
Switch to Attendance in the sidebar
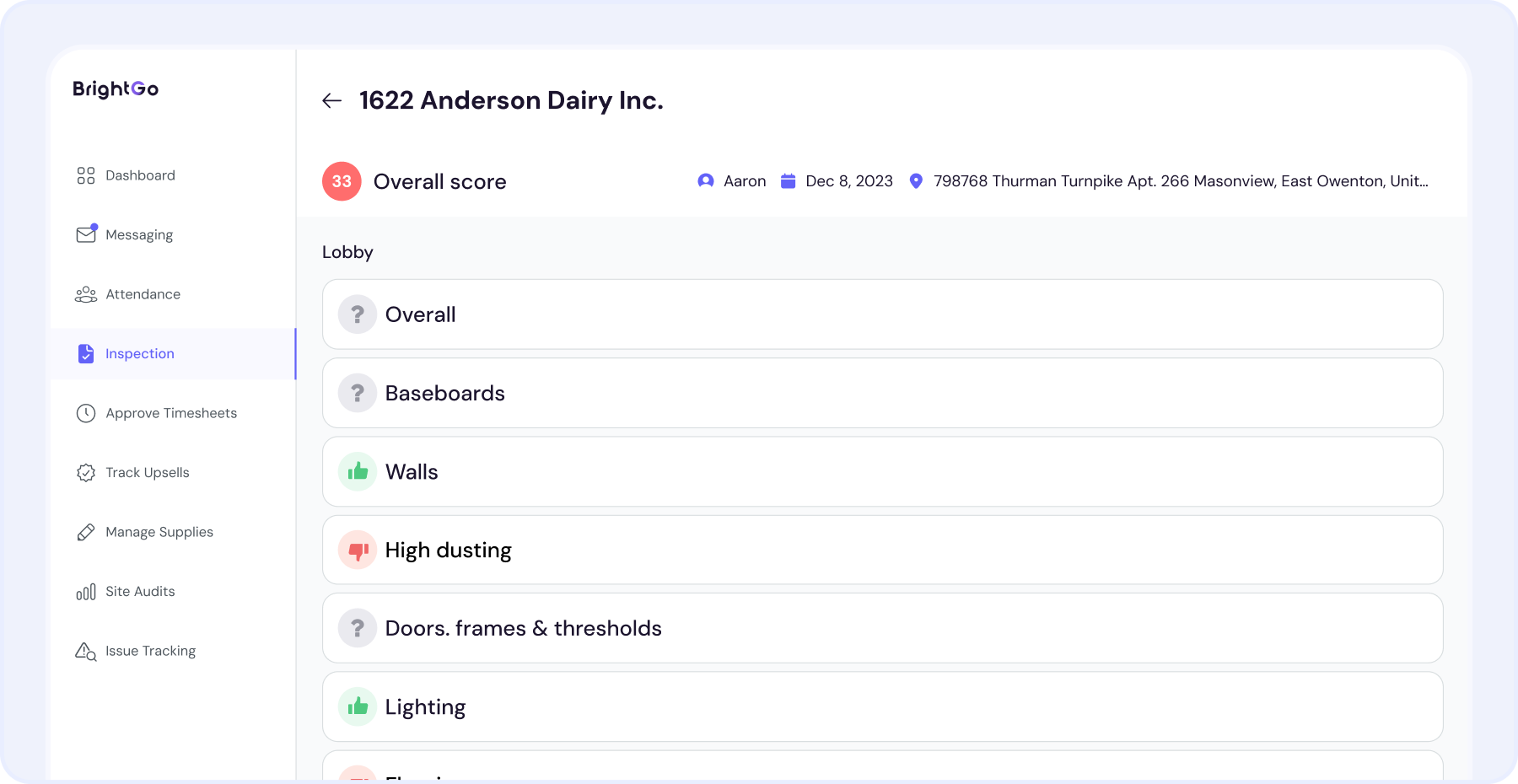pos(143,294)
